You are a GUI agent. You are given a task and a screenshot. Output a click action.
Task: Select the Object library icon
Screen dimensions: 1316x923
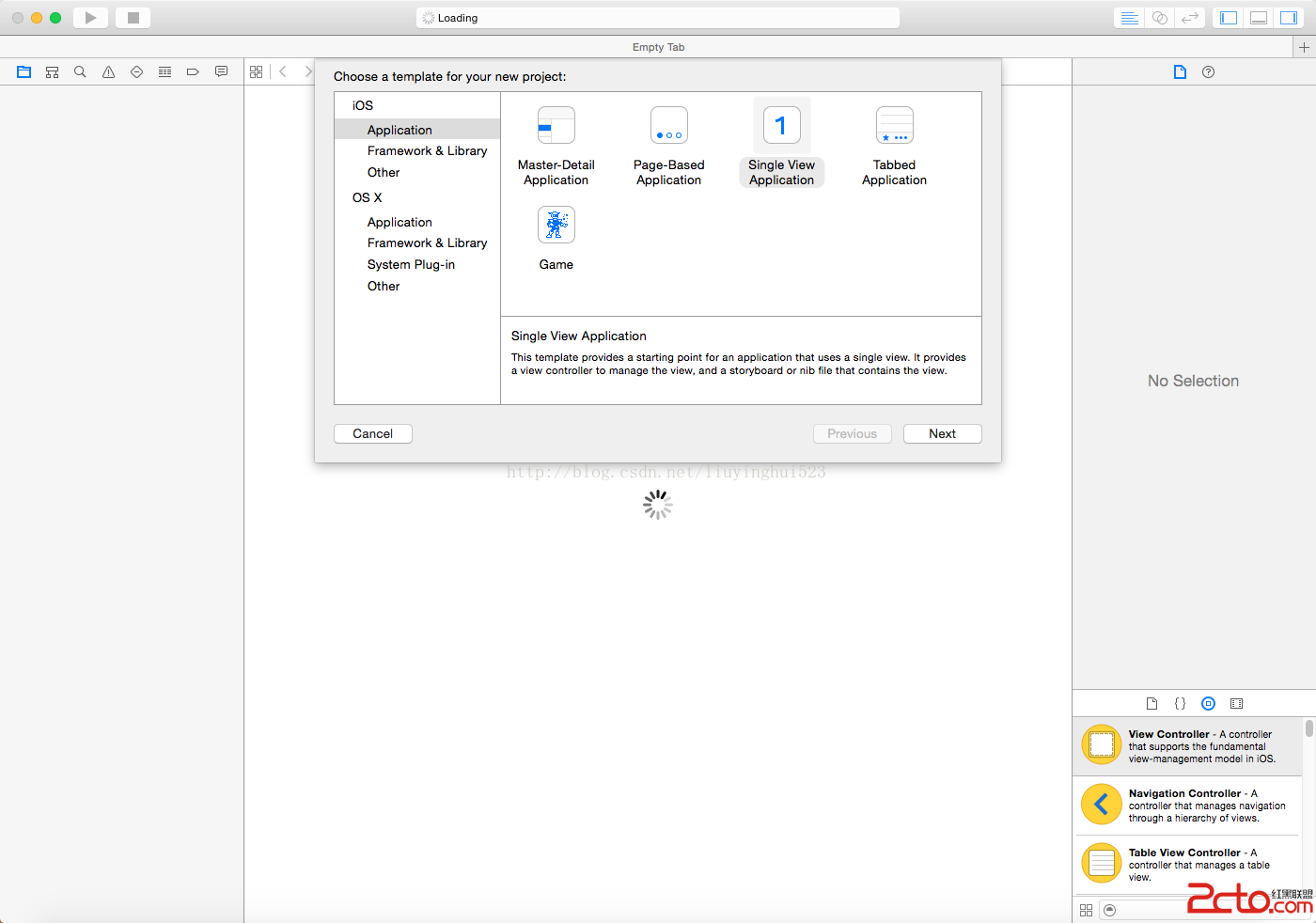tap(1208, 703)
